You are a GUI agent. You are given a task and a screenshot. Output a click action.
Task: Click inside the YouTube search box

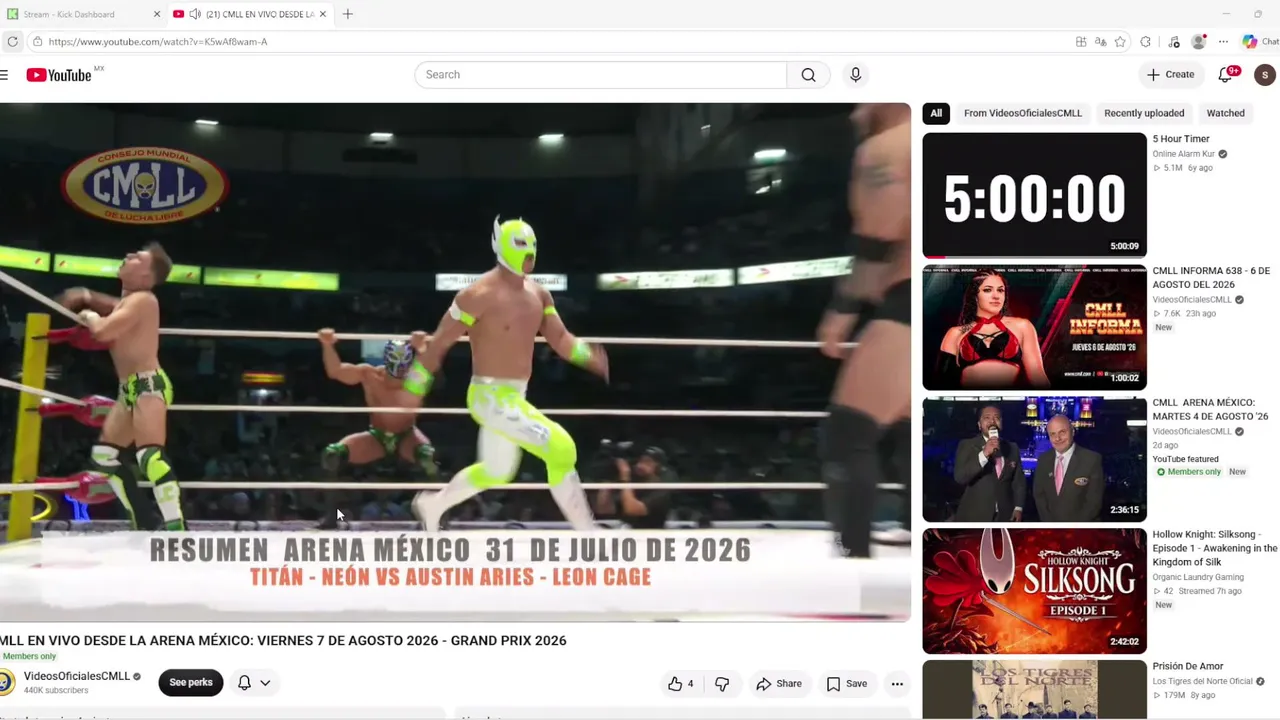[601, 75]
